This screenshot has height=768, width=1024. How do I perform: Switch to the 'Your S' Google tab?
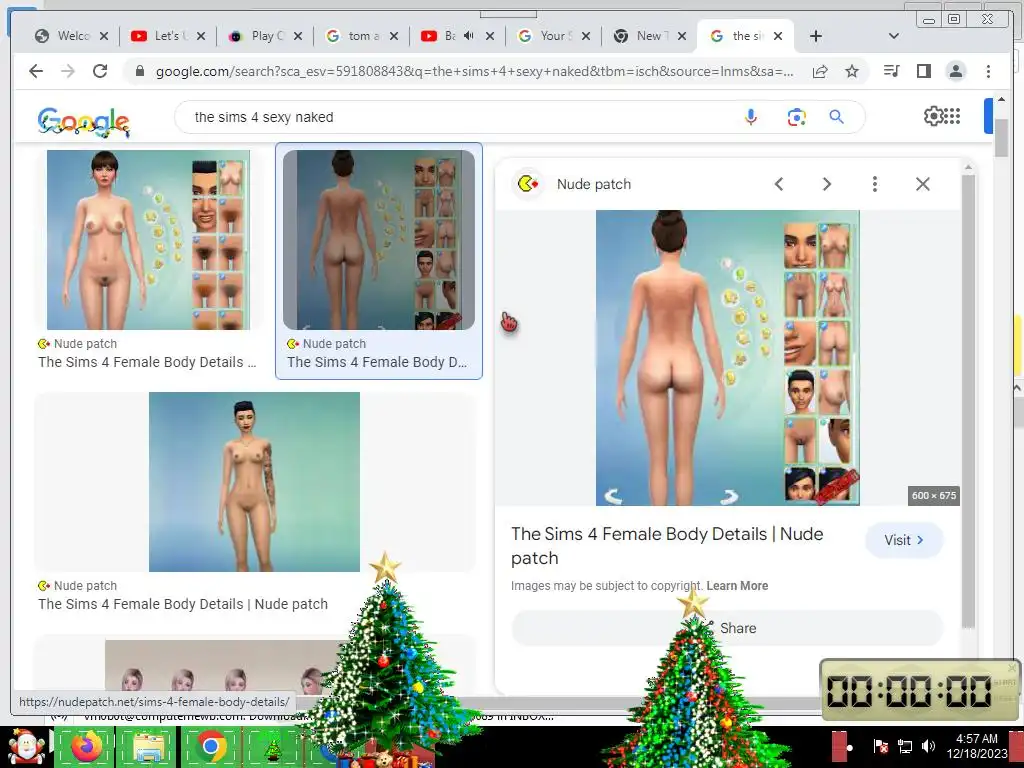coord(554,36)
